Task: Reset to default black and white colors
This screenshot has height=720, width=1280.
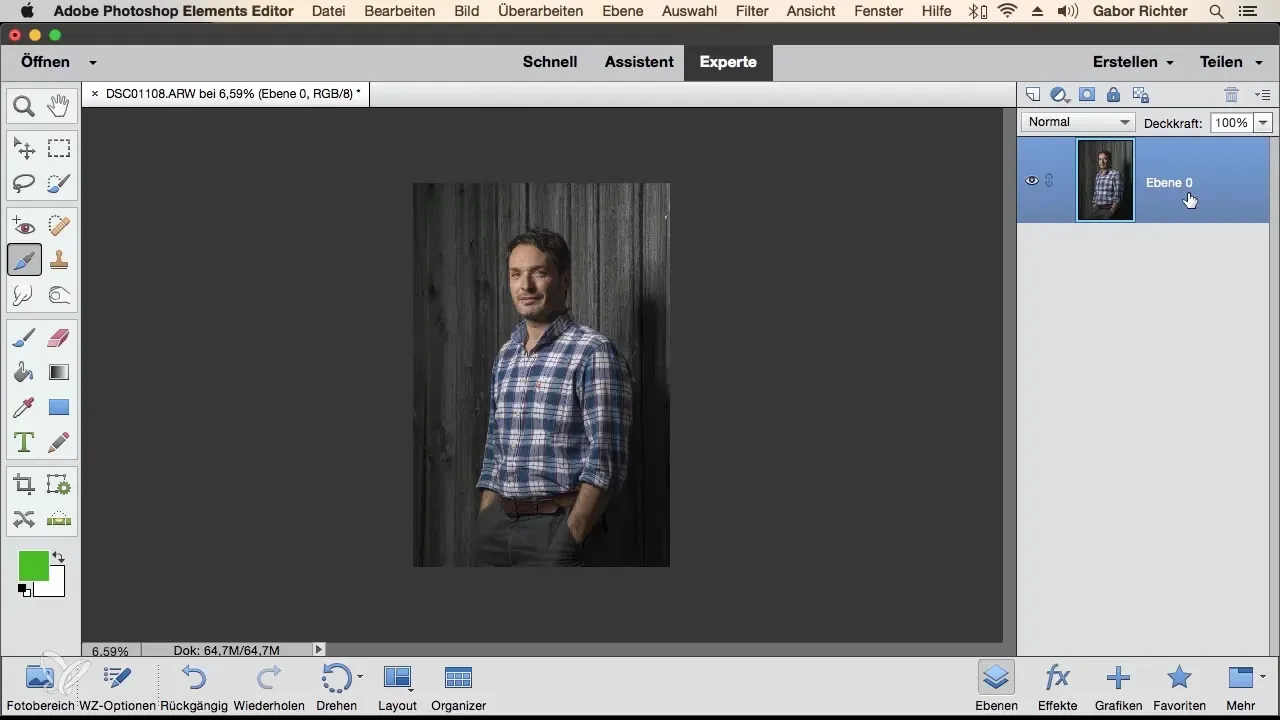Action: [24, 590]
